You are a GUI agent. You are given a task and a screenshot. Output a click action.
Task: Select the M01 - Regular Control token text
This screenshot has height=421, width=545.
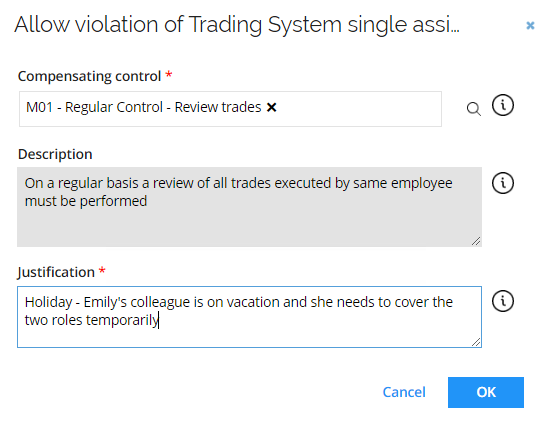(144, 107)
